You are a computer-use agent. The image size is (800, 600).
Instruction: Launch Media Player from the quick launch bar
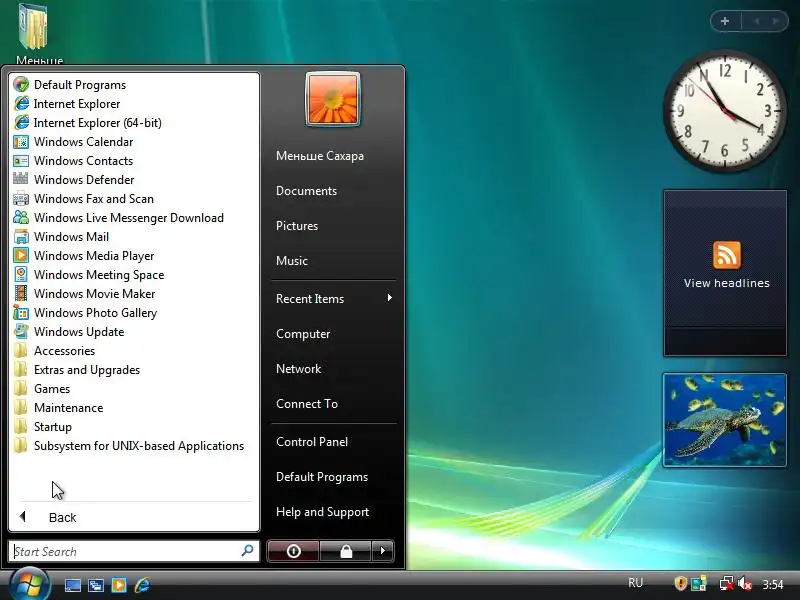[119, 585]
